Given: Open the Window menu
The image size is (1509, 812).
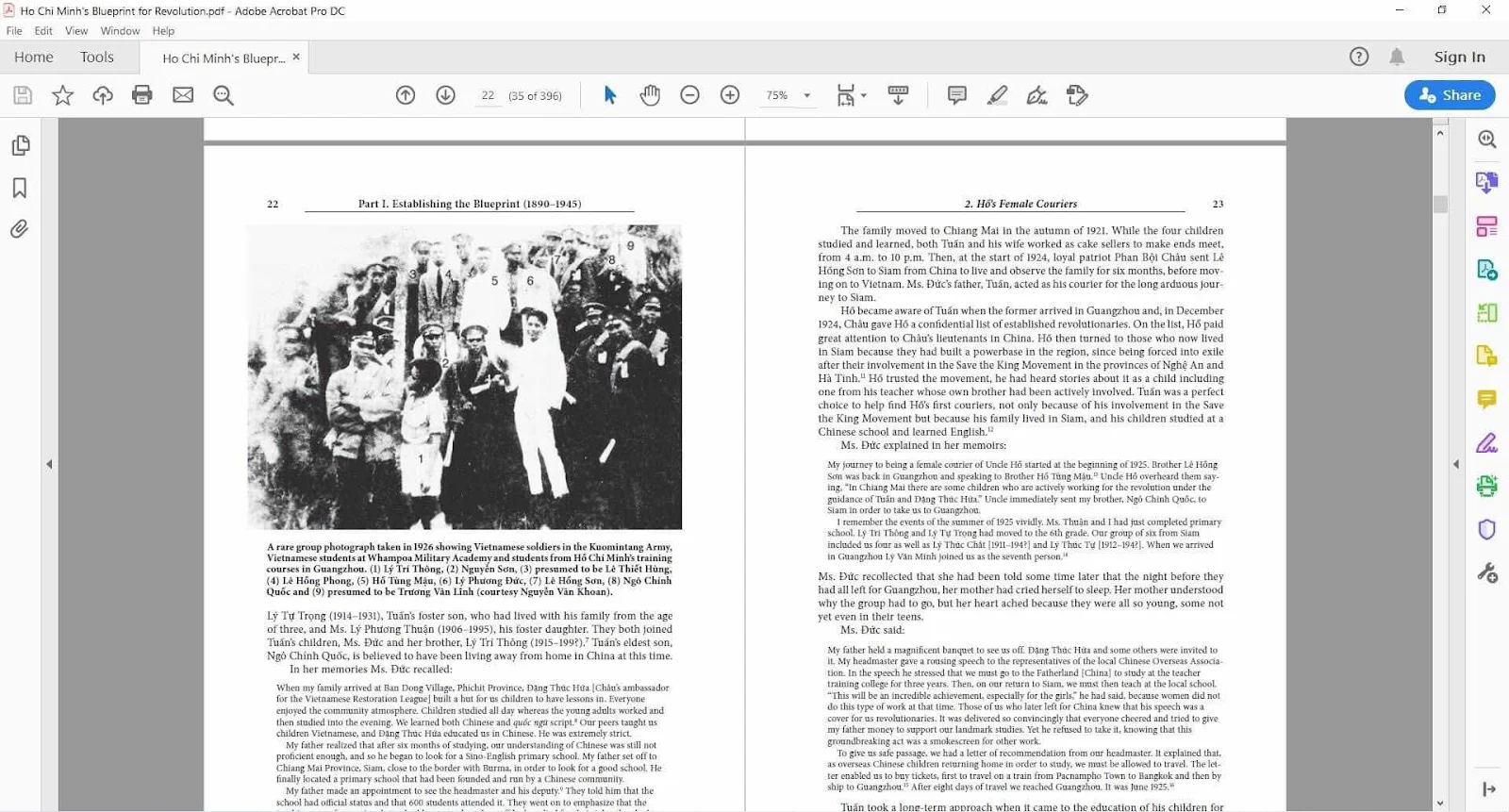Looking at the screenshot, I should coord(120,30).
